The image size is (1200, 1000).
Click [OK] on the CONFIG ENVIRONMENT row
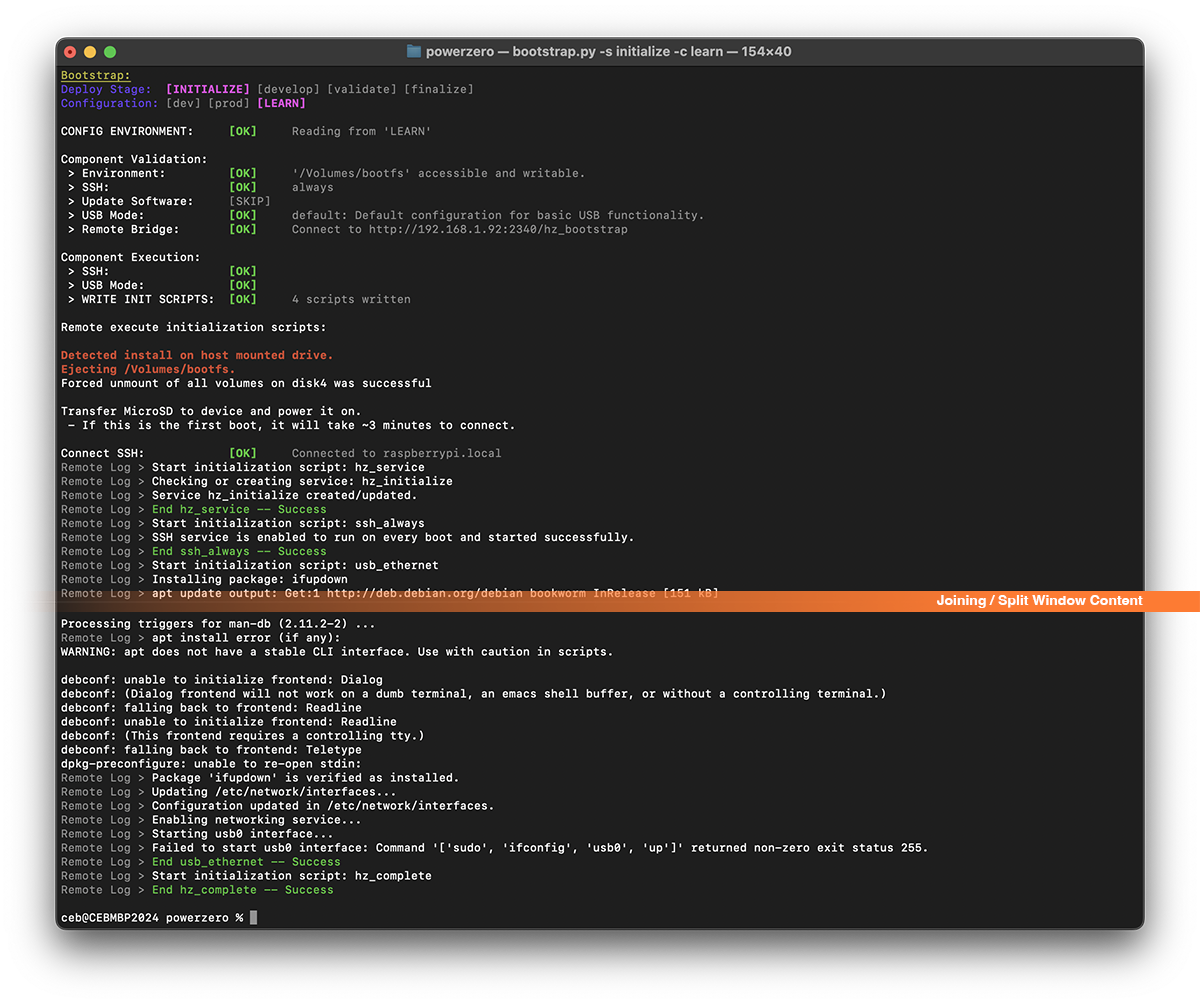[x=243, y=131]
